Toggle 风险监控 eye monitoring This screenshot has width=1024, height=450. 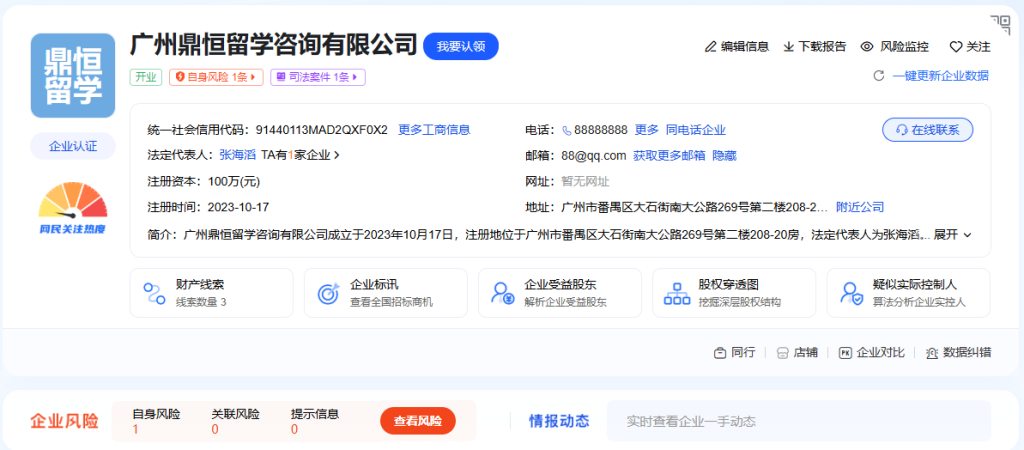[x=867, y=47]
